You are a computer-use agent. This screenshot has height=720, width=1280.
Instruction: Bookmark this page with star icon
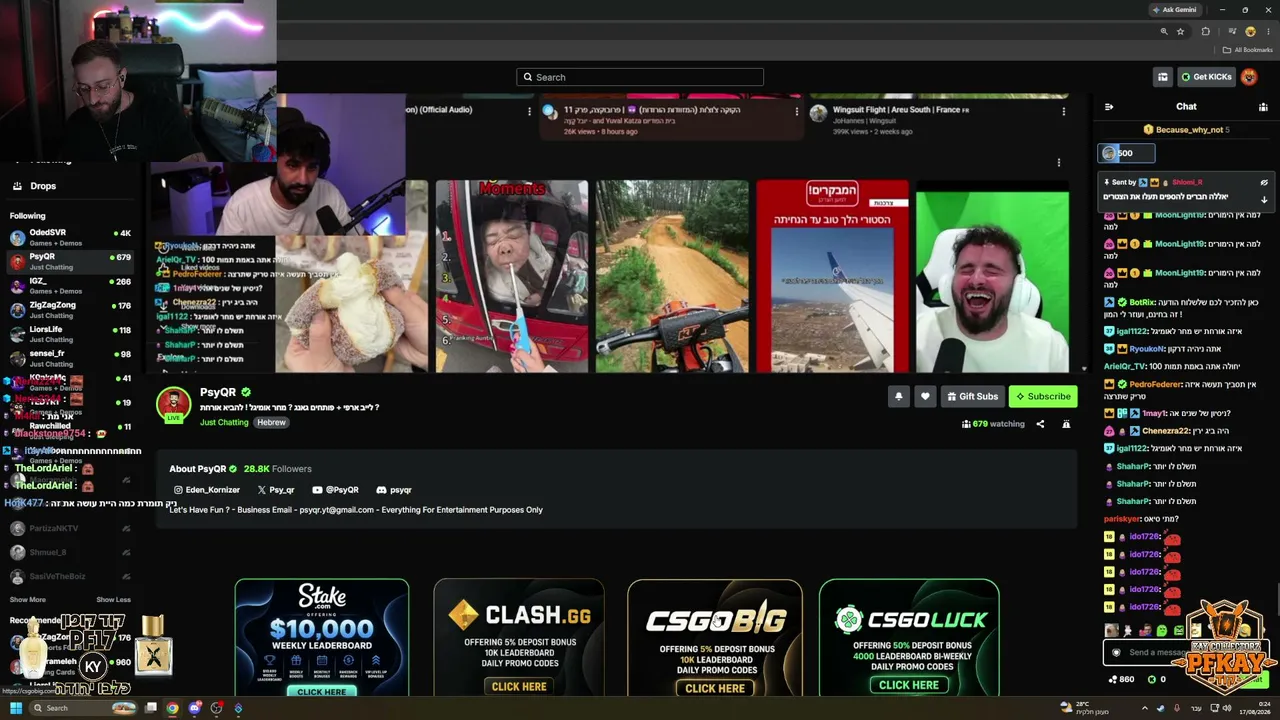tap(1180, 32)
